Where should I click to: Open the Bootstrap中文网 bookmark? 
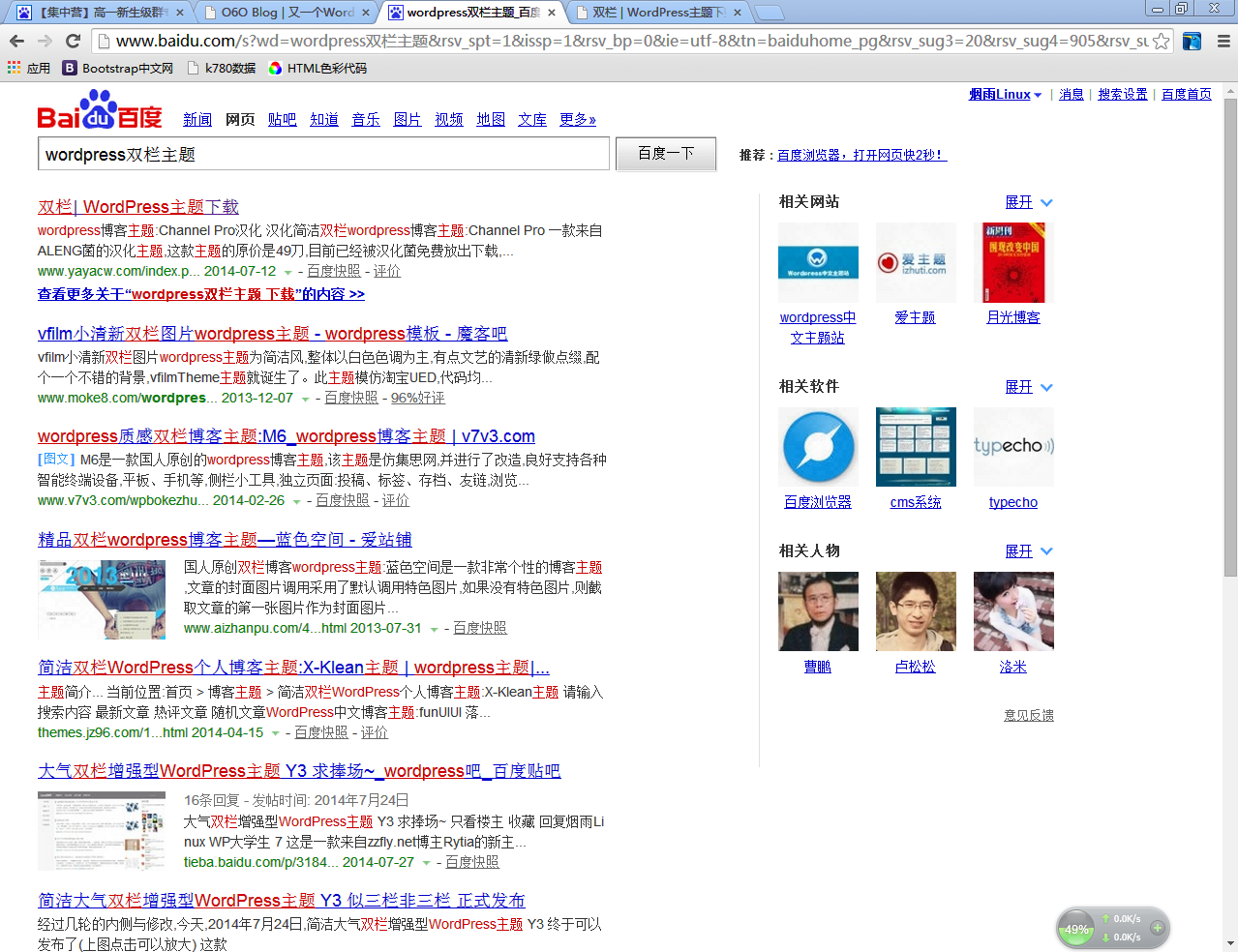(x=118, y=68)
